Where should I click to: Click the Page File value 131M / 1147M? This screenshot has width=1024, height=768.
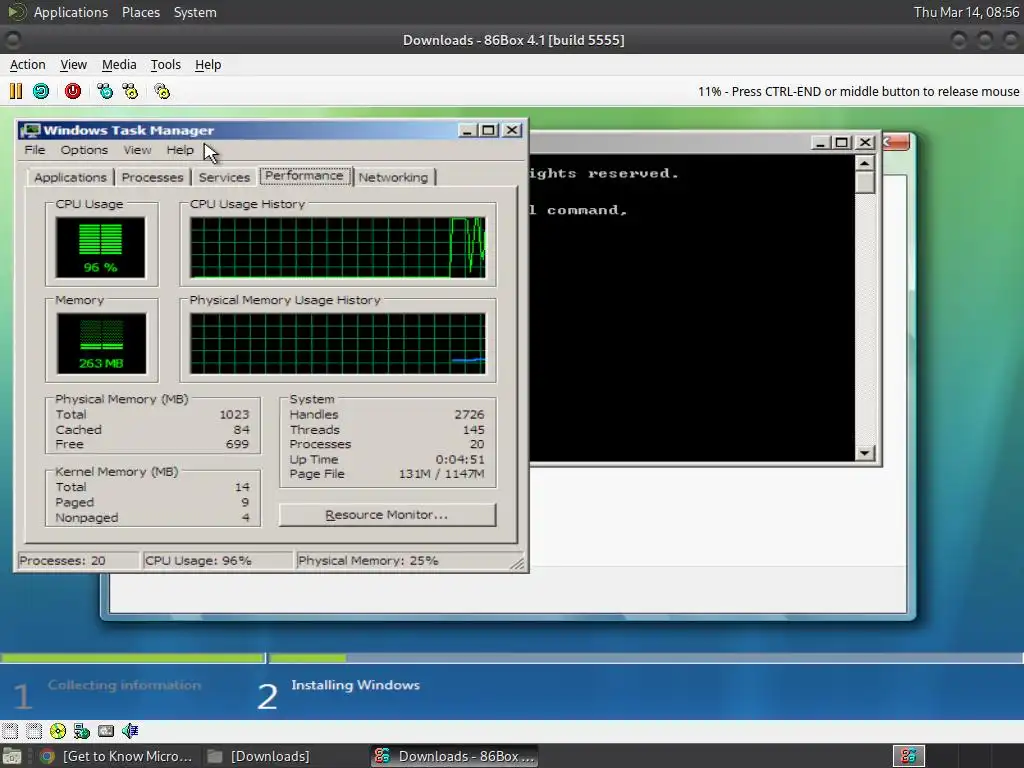point(441,474)
